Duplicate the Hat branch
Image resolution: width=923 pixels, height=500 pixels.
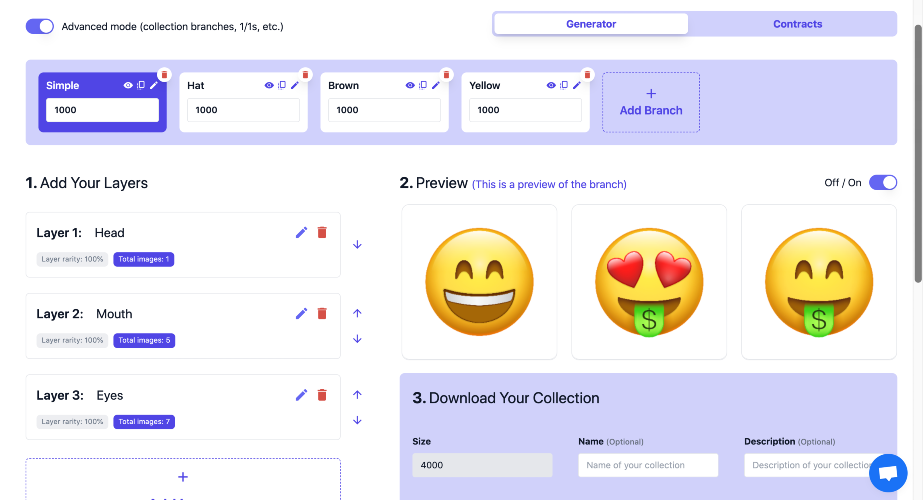(x=282, y=85)
